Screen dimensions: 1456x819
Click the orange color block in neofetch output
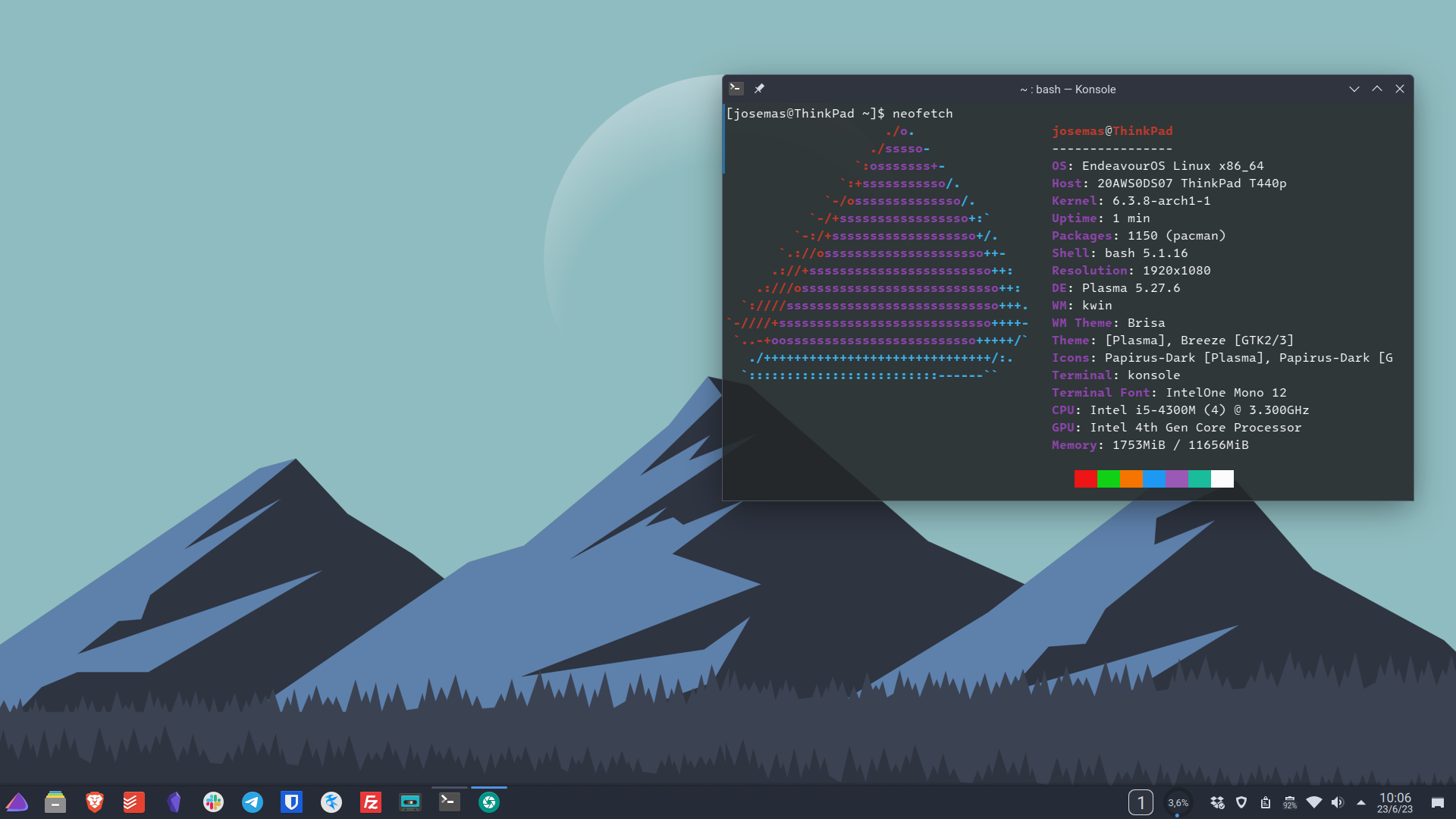(1131, 479)
